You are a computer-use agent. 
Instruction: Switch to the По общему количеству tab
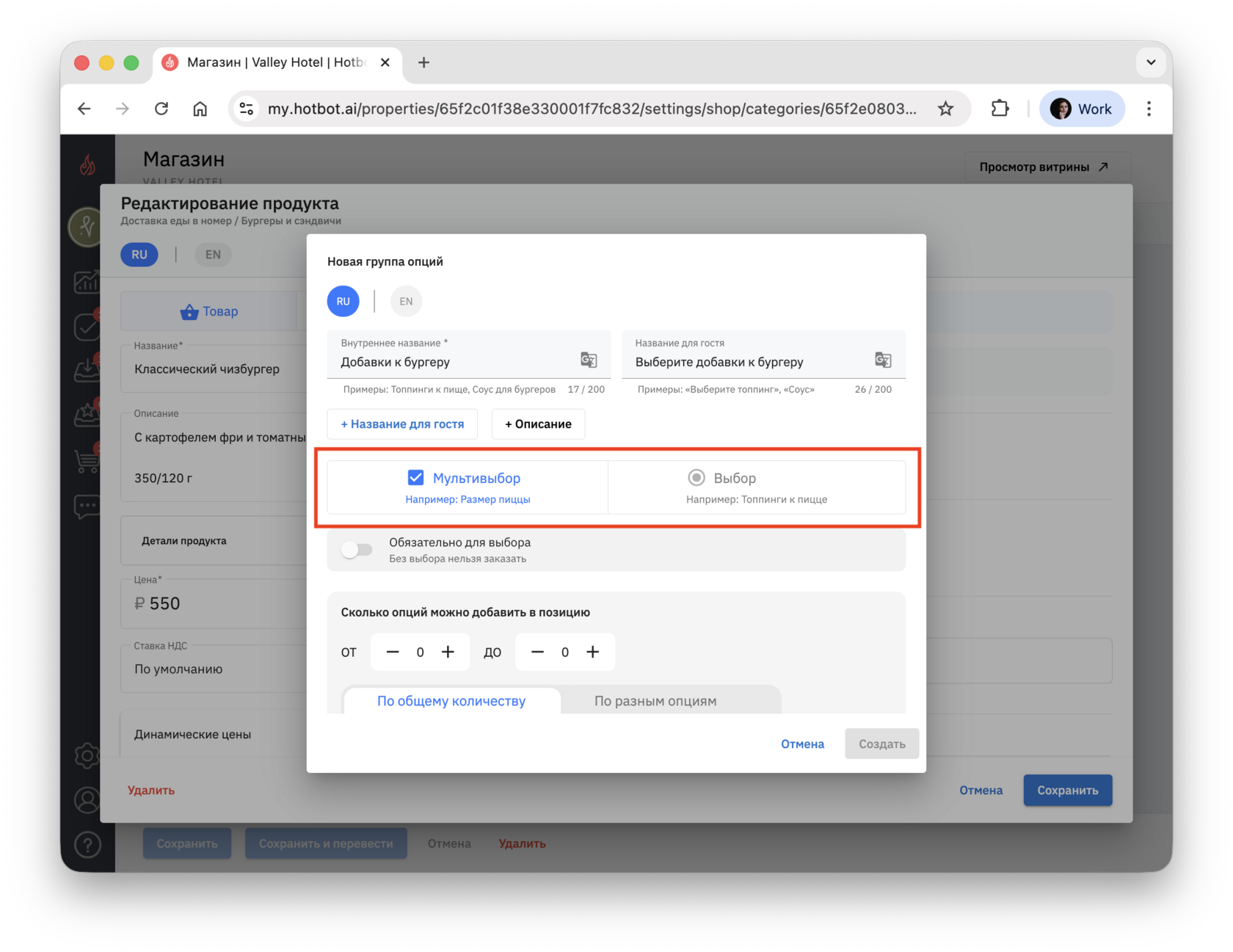(x=451, y=701)
